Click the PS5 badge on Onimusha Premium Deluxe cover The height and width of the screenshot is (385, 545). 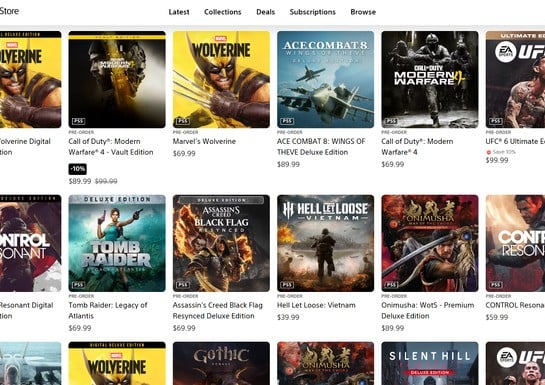click(391, 285)
